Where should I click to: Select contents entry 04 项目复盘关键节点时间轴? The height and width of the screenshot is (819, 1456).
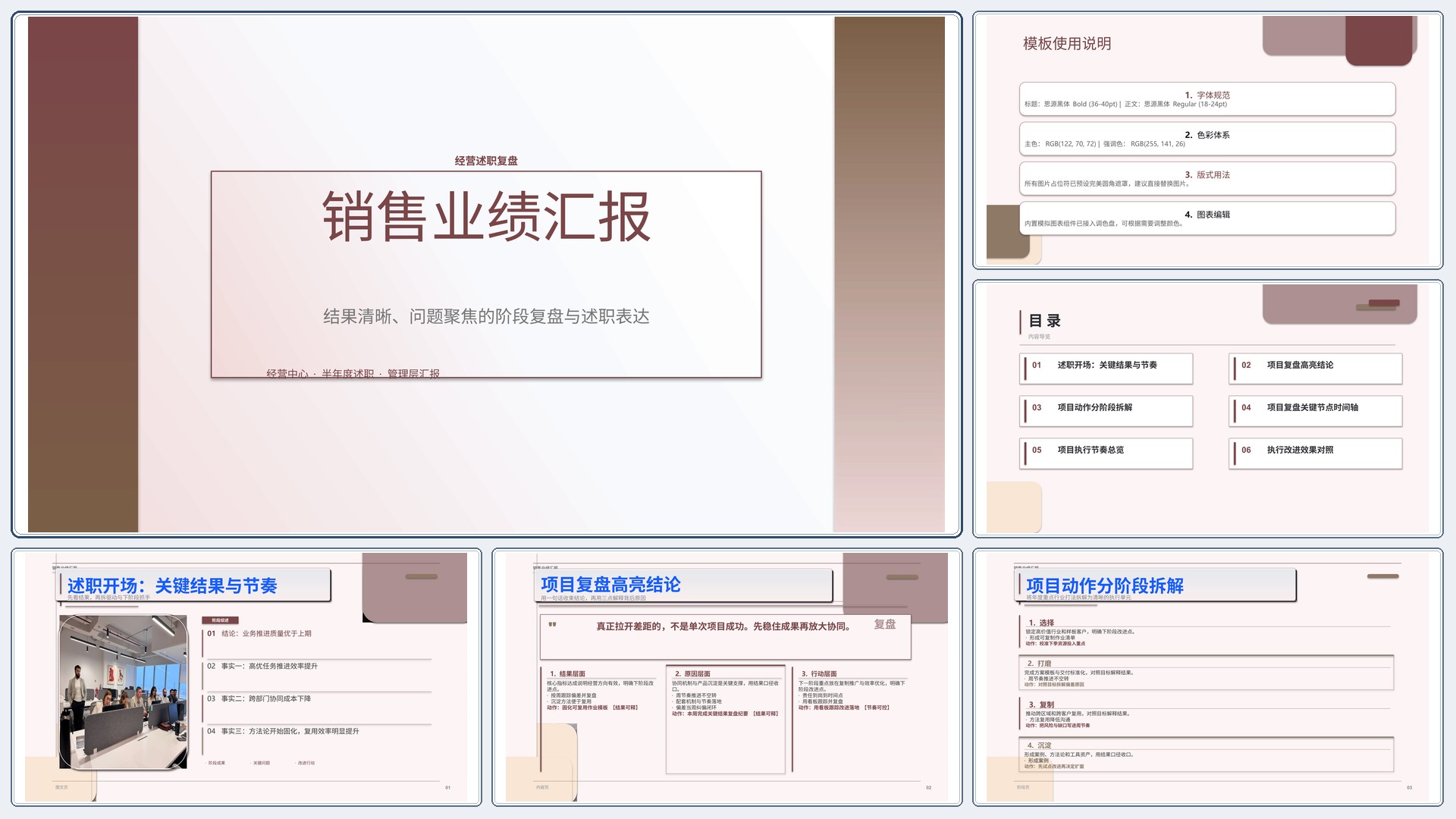pos(1316,411)
